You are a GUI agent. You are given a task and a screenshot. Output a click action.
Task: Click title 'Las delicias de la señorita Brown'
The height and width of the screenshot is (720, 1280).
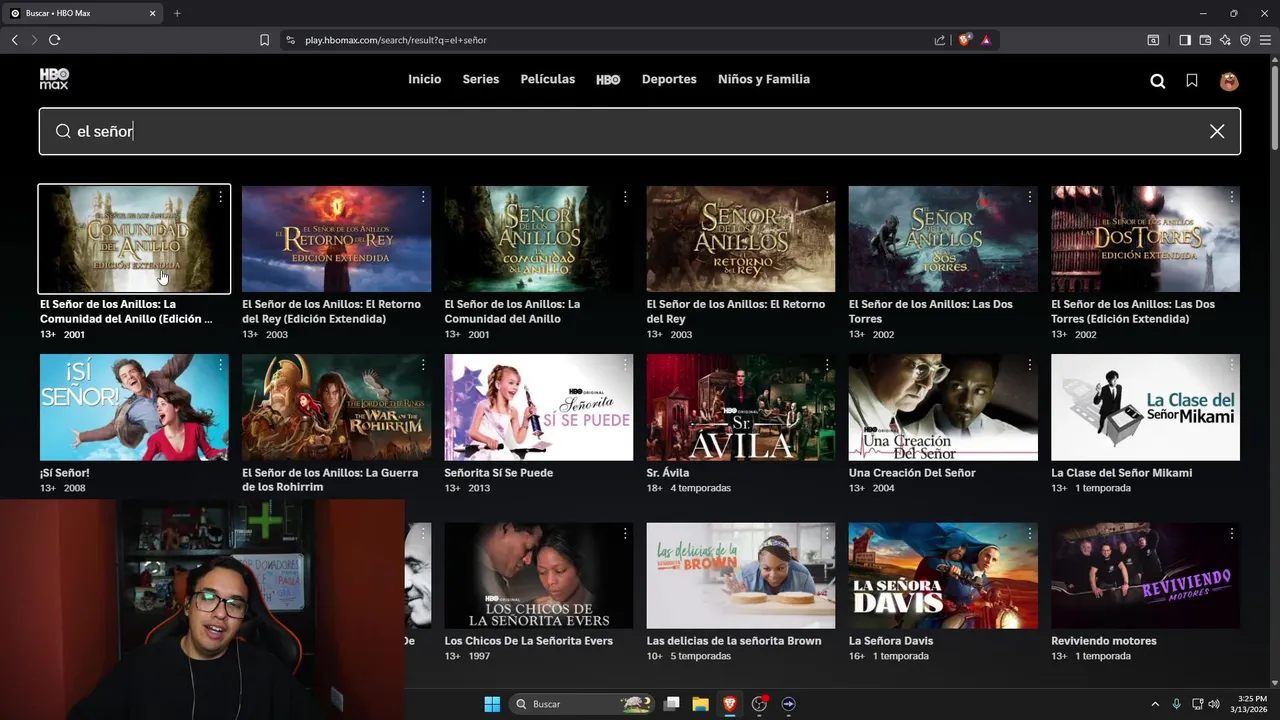click(x=734, y=641)
